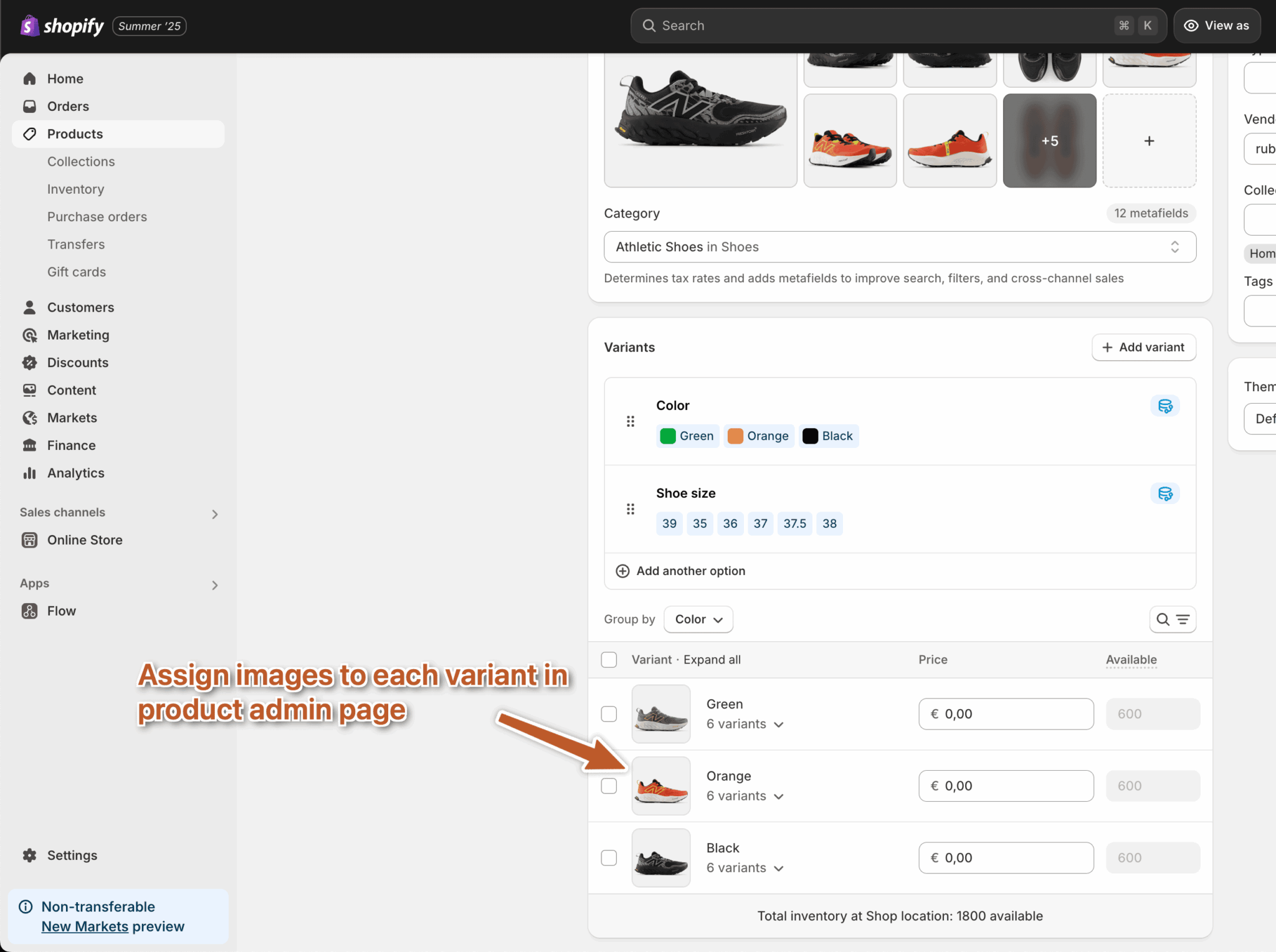The height and width of the screenshot is (952, 1276).
Task: Click the Add variant button
Action: (x=1143, y=347)
